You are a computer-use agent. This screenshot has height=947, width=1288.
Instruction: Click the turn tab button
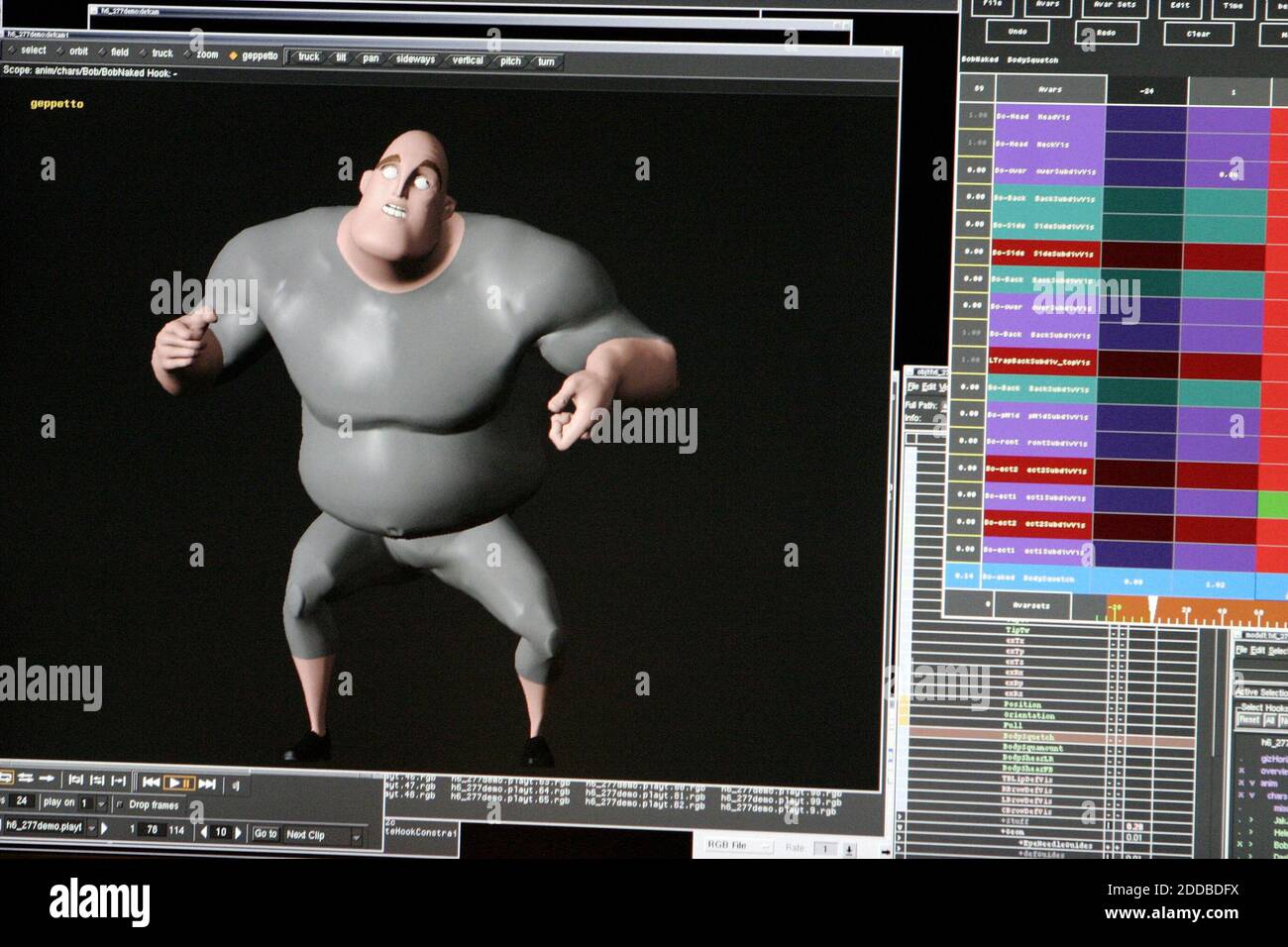tap(546, 61)
